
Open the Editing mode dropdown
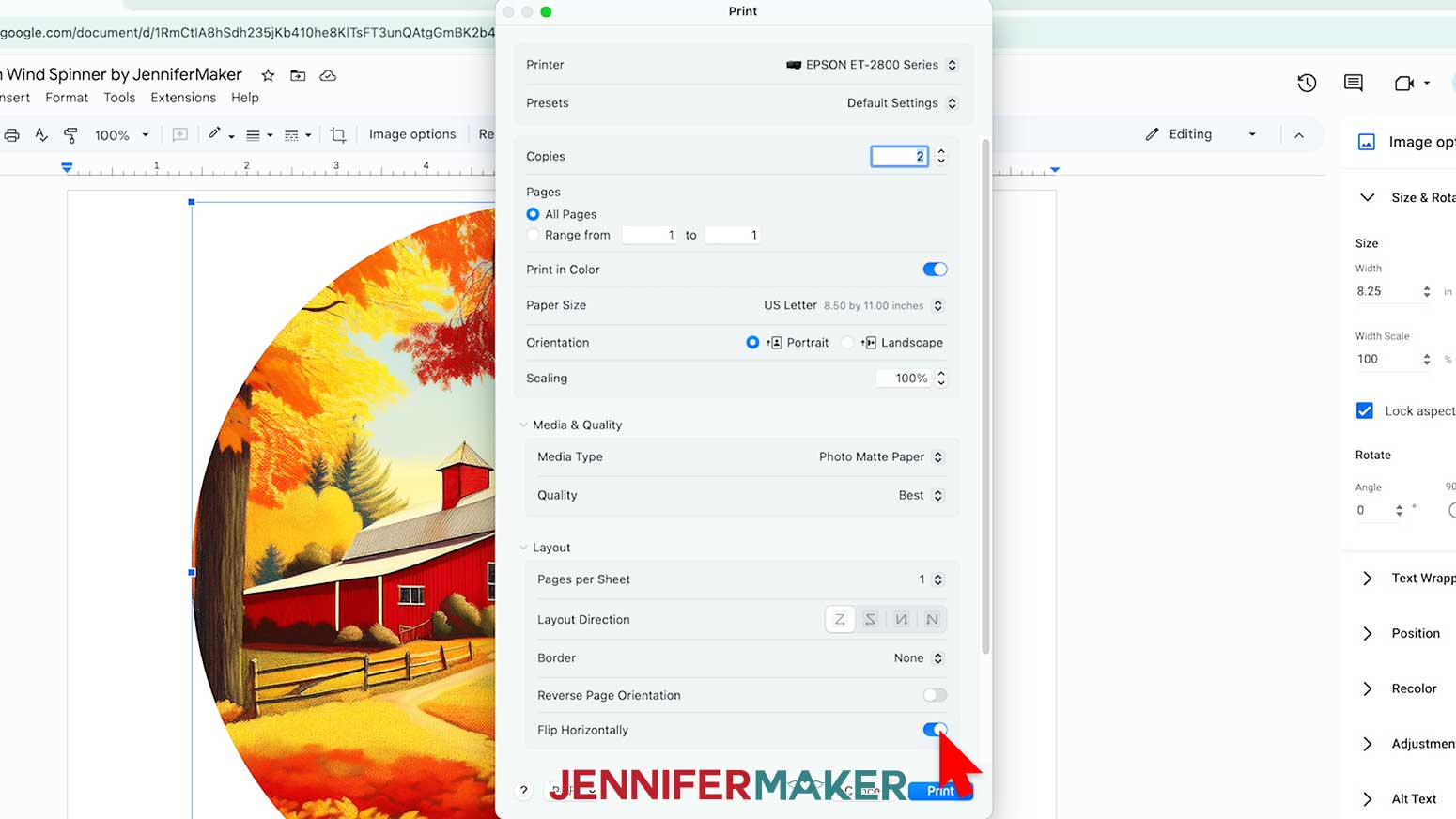click(x=1200, y=134)
